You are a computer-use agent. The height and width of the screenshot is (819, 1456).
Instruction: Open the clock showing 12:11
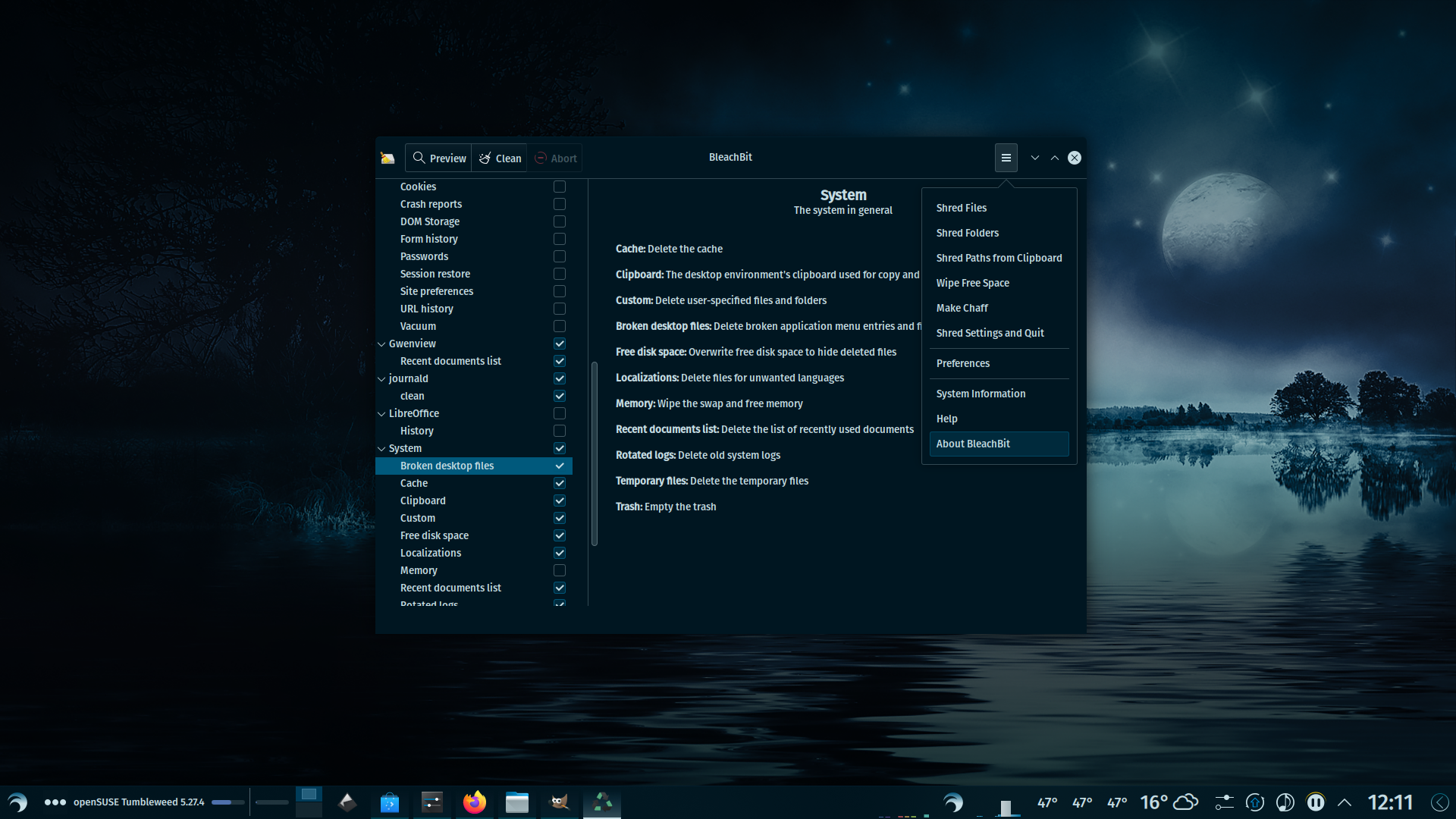pos(1390,802)
